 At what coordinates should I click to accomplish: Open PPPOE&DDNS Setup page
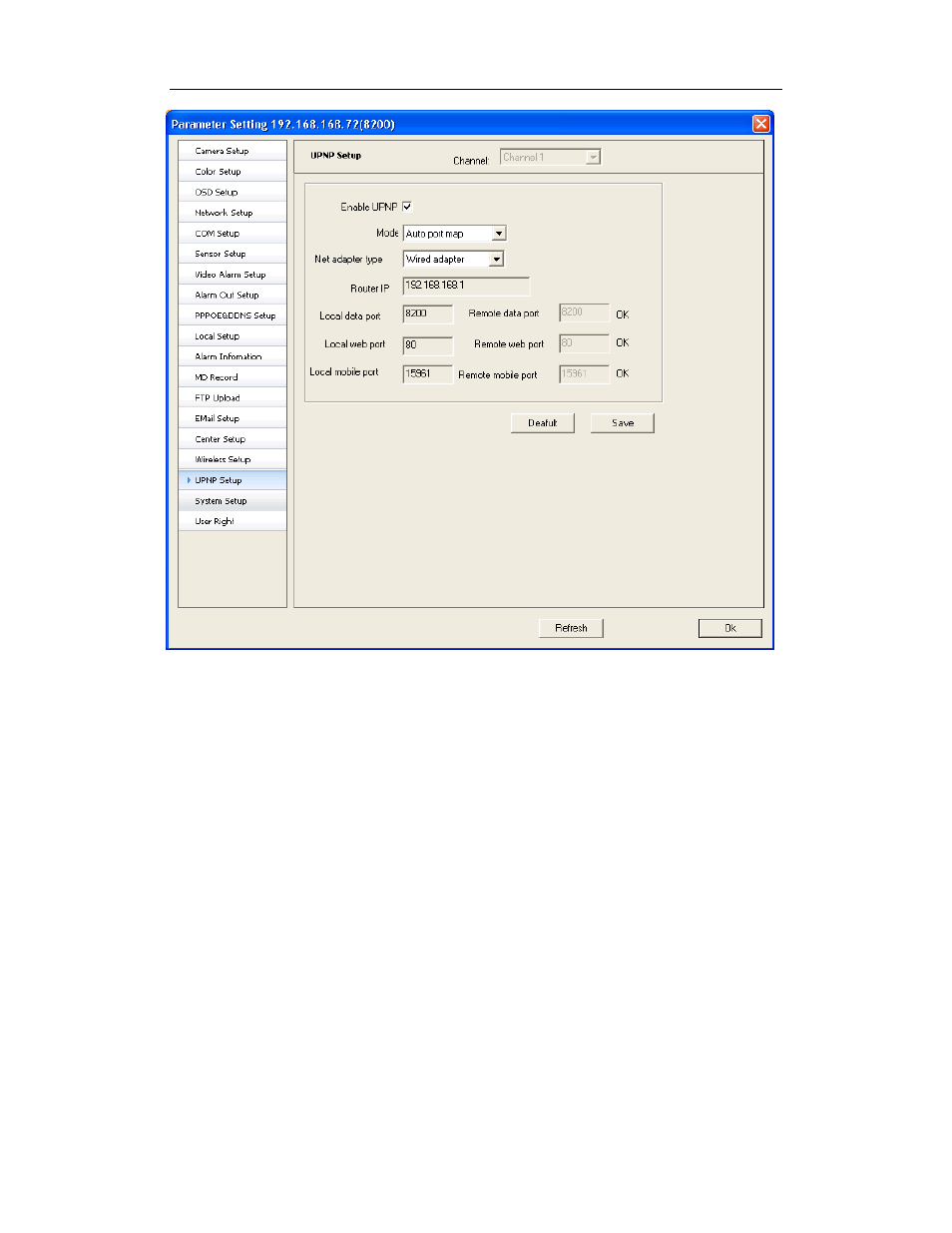click(x=233, y=315)
